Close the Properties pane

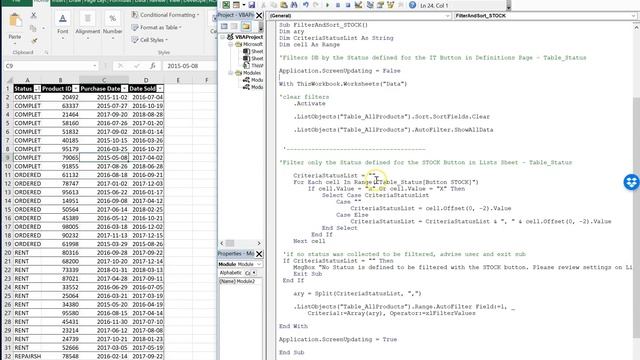(259, 253)
